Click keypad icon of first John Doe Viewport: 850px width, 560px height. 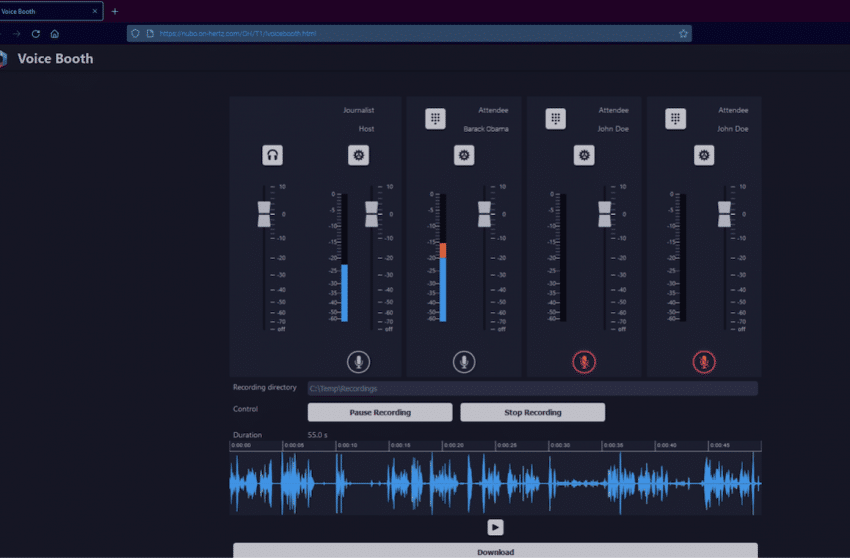click(x=555, y=119)
